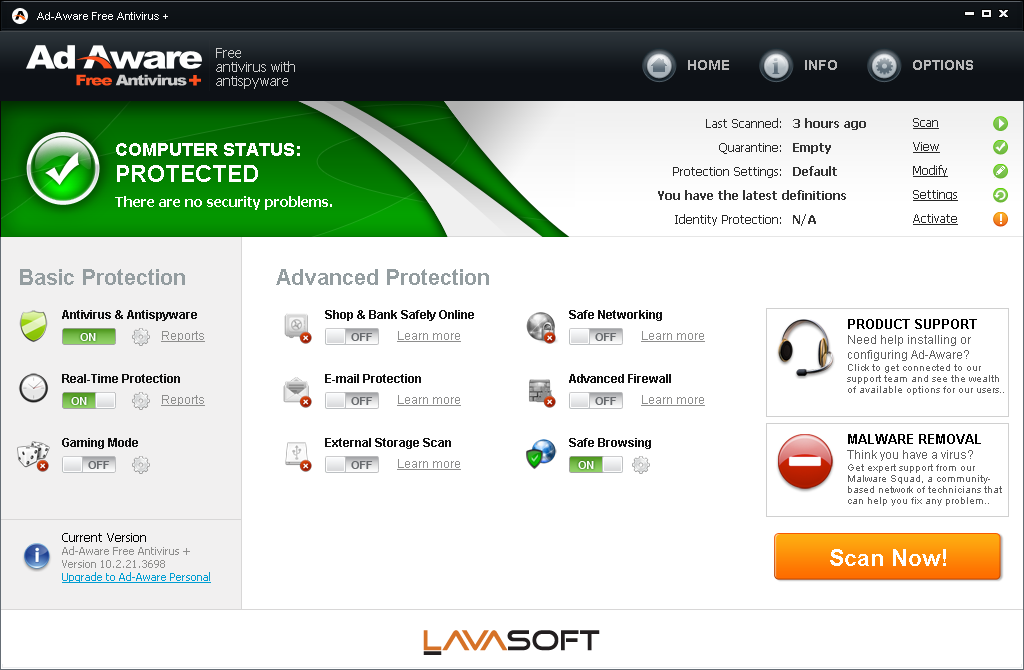The height and width of the screenshot is (670, 1024).
Task: Turn off Antivirus & Antispyware toggle
Action: pos(89,337)
